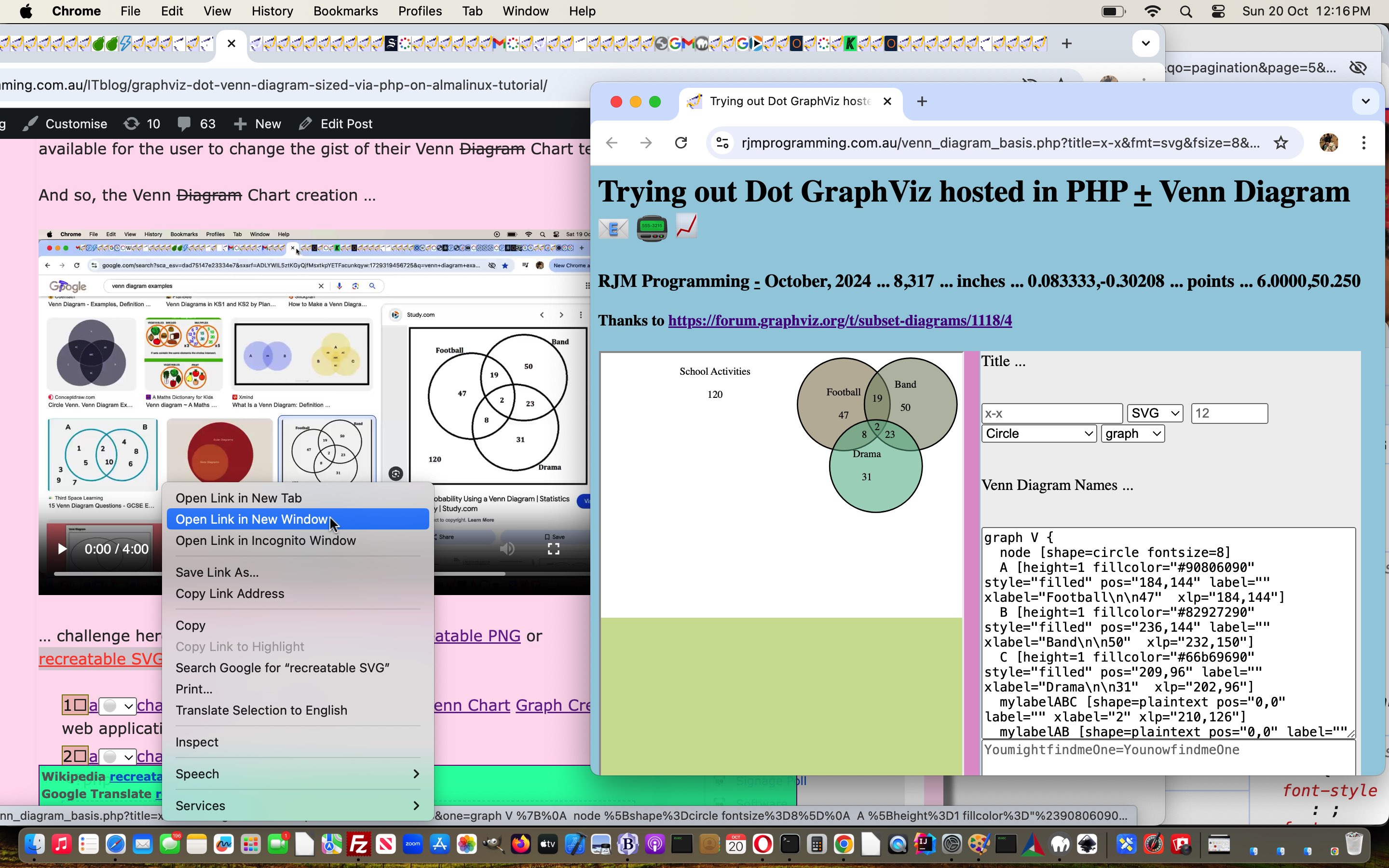
Task: Click the back arrow in the front Chrome window
Action: pos(612,143)
